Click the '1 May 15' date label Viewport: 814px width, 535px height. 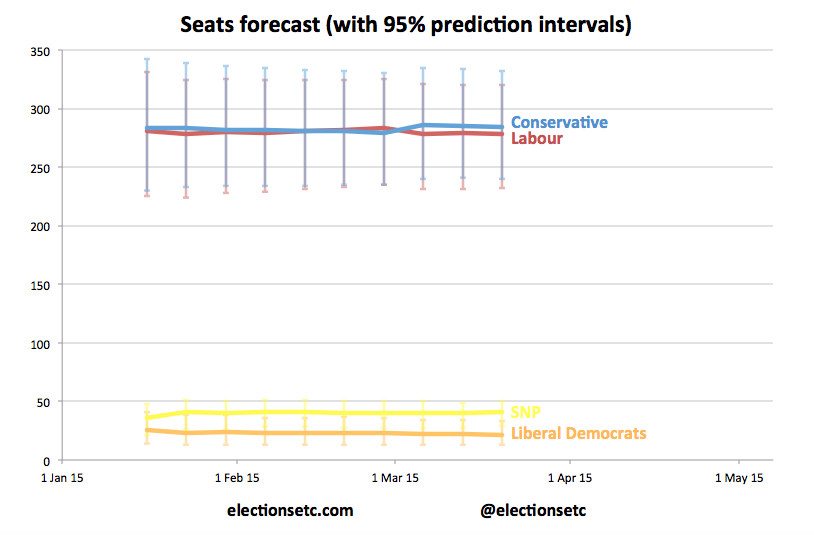(738, 478)
